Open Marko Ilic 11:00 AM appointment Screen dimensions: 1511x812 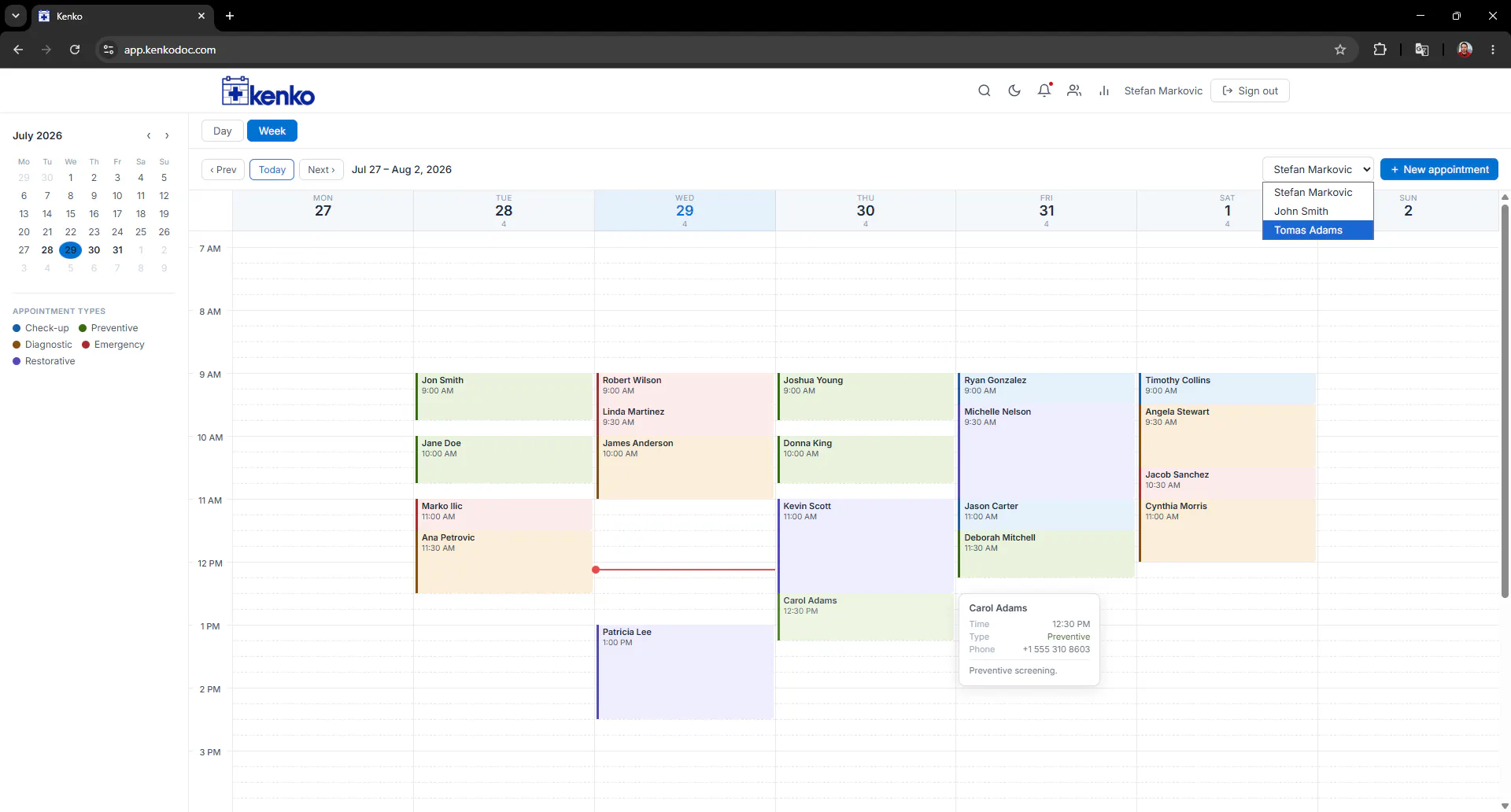[504, 514]
